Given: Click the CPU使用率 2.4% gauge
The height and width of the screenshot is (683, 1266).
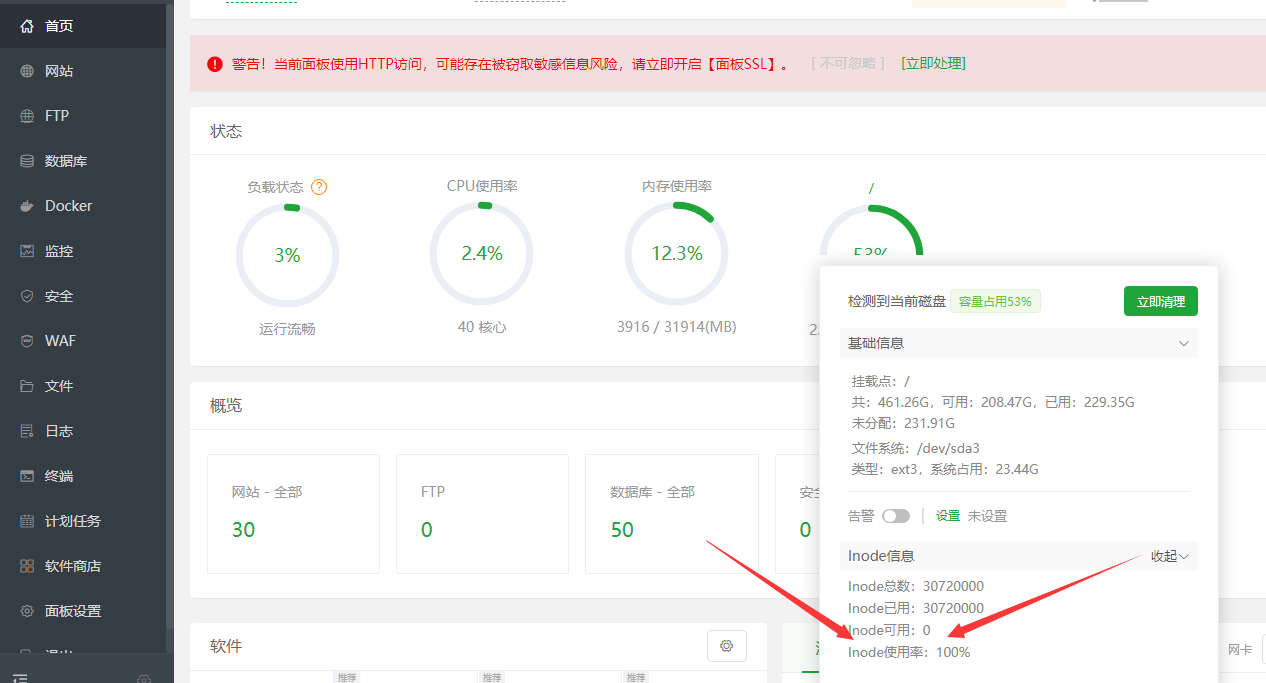Looking at the screenshot, I should pos(481,254).
